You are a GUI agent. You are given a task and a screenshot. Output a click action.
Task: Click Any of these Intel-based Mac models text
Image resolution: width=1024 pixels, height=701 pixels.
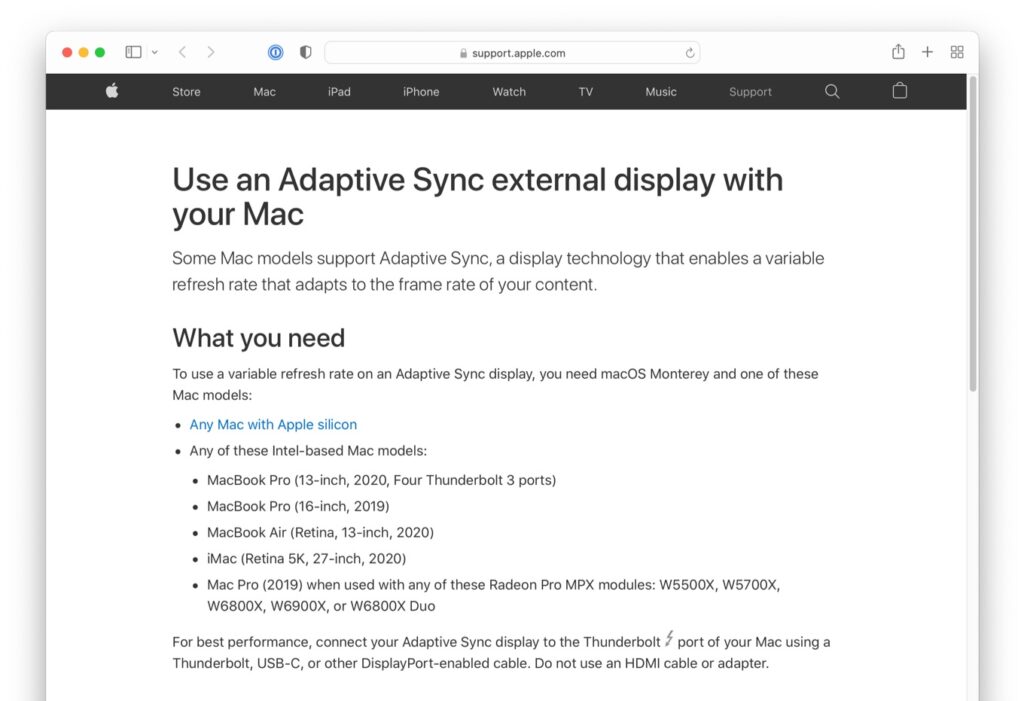pos(308,451)
